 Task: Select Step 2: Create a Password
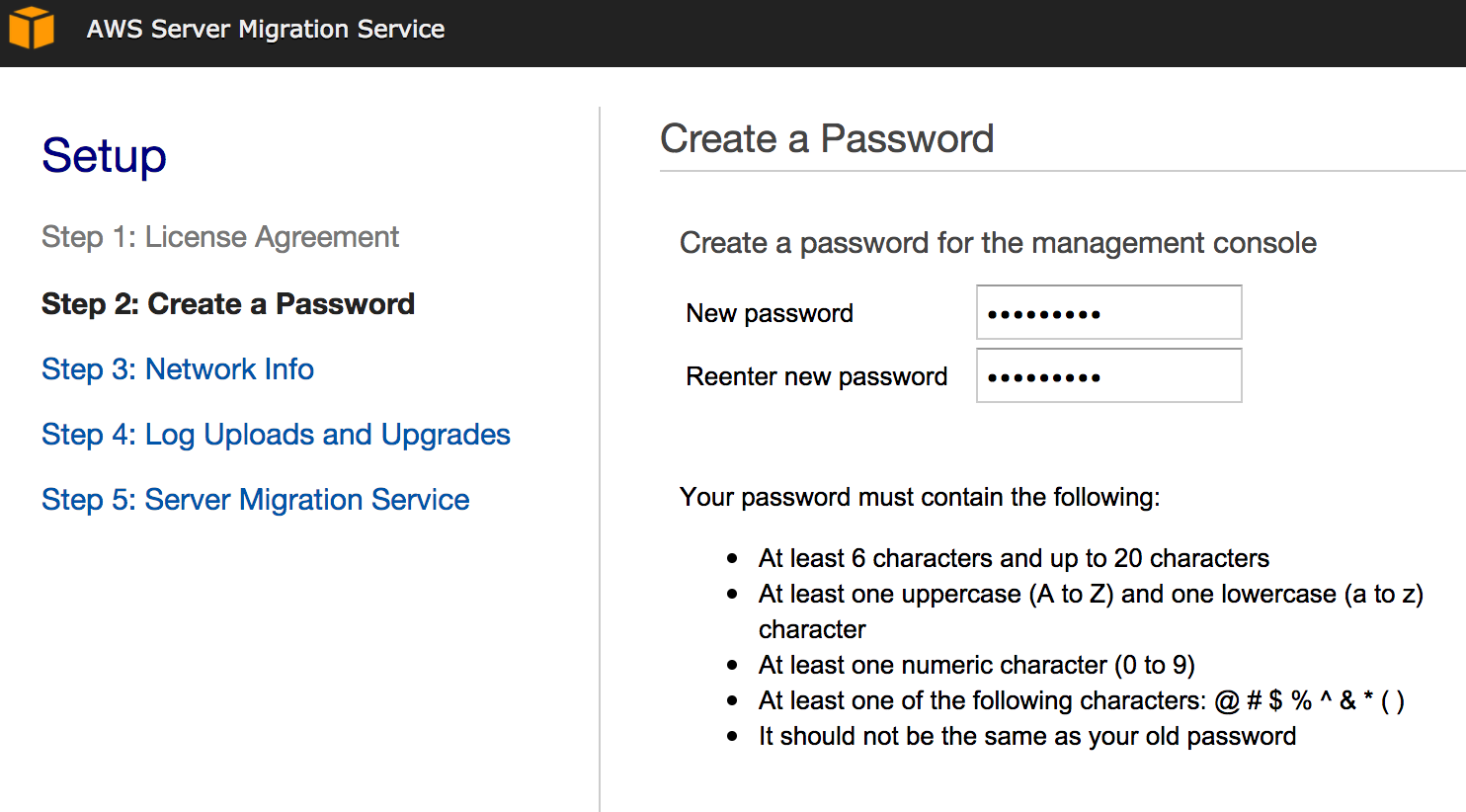coord(227,304)
